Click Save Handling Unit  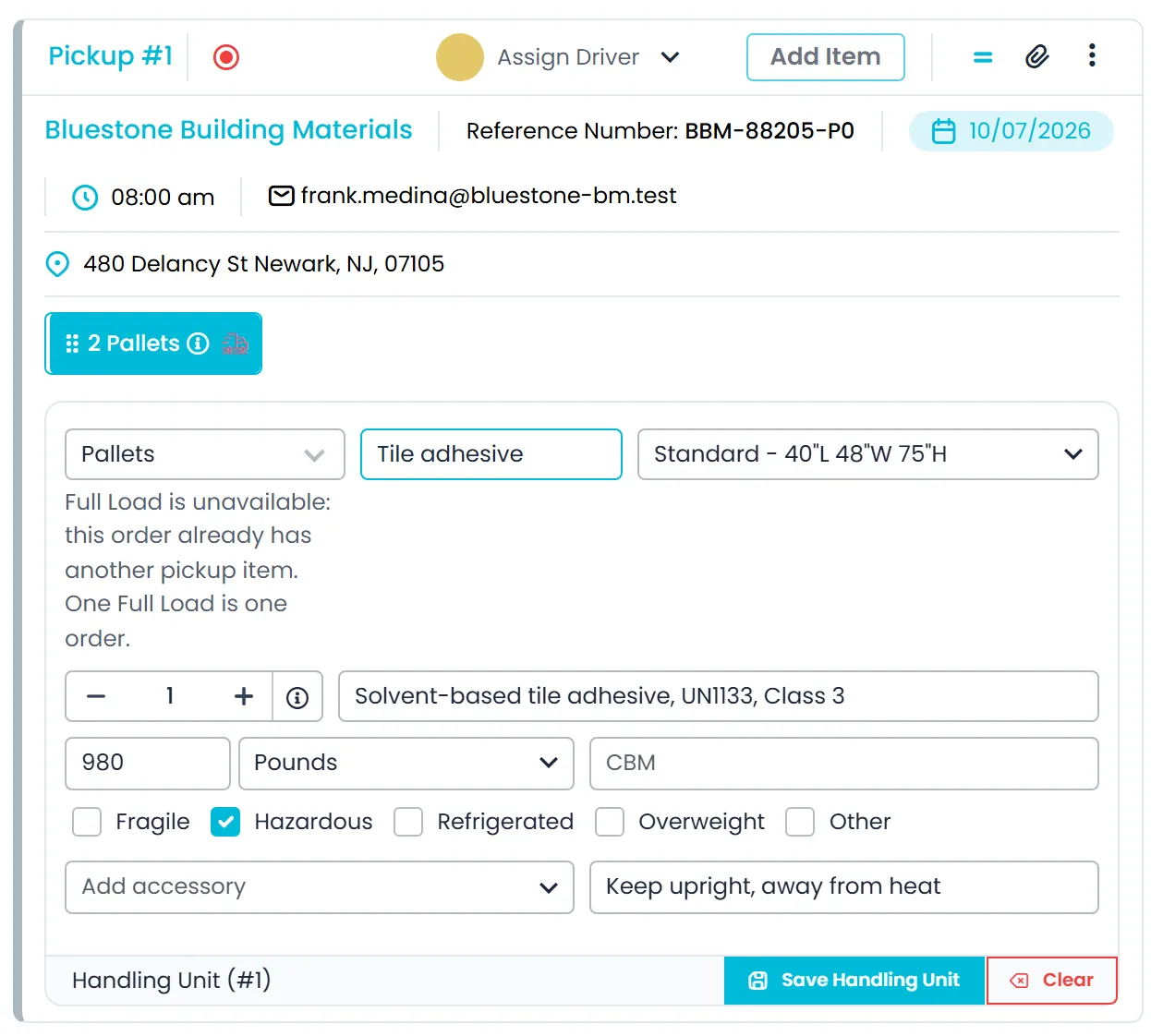[x=854, y=981]
